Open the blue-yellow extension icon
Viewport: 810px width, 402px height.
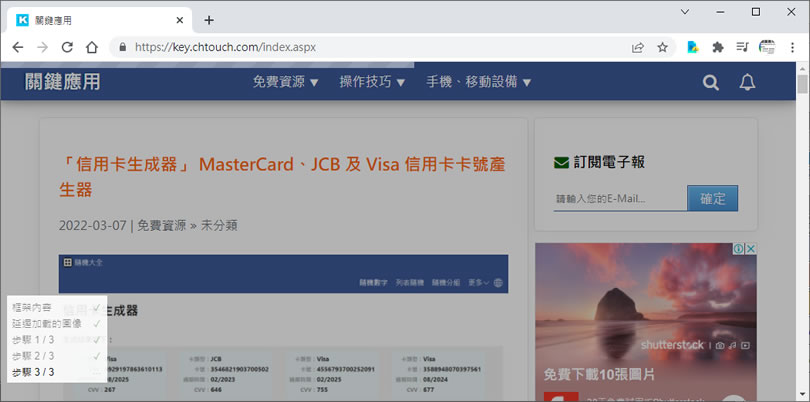coord(693,47)
